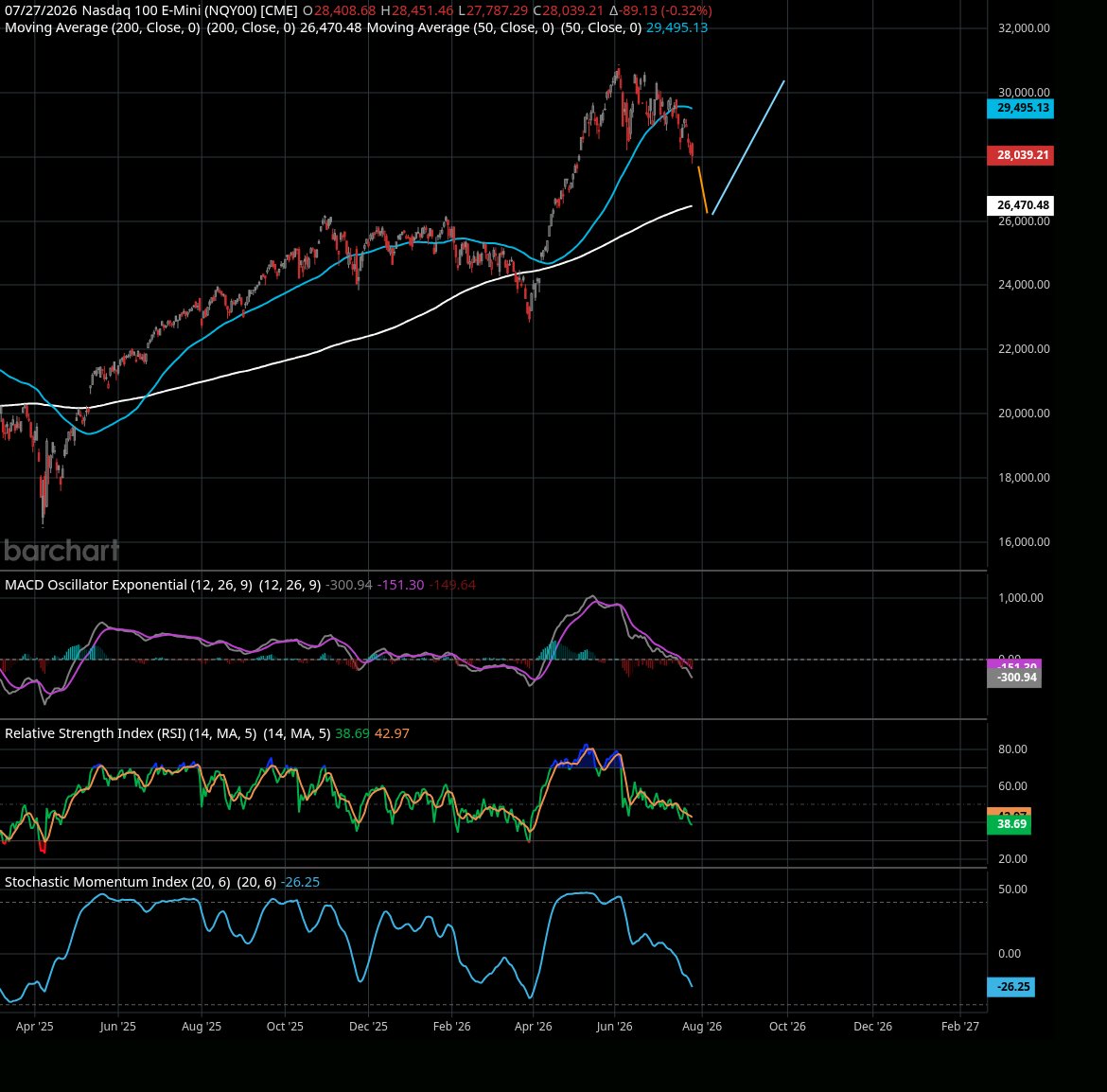The width and height of the screenshot is (1107, 1092).
Task: Click the 20,000.00 price axis label
Action: click(x=1024, y=413)
